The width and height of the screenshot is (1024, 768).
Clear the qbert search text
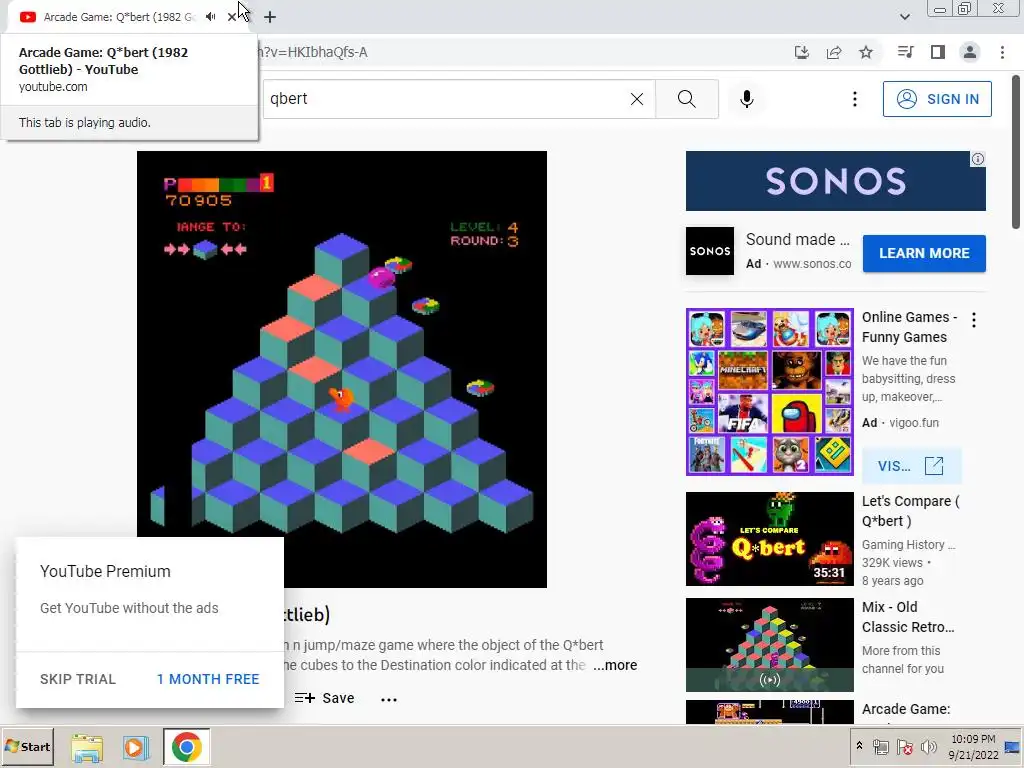click(x=637, y=99)
